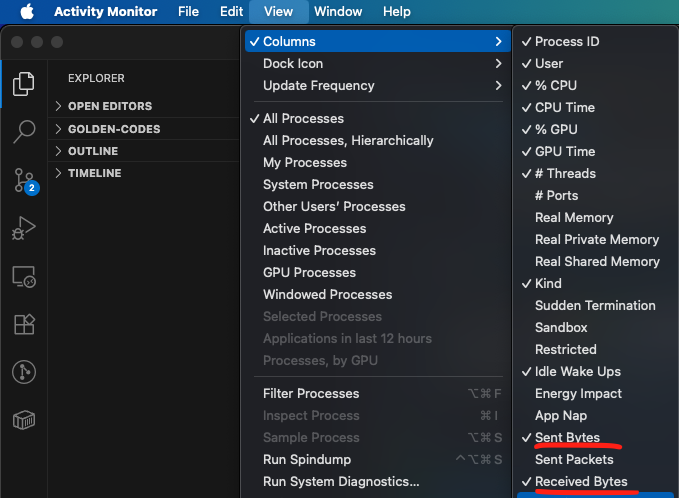The height and width of the screenshot is (498, 679).
Task: Expand the TIMELINE section
Action: click(144, 173)
